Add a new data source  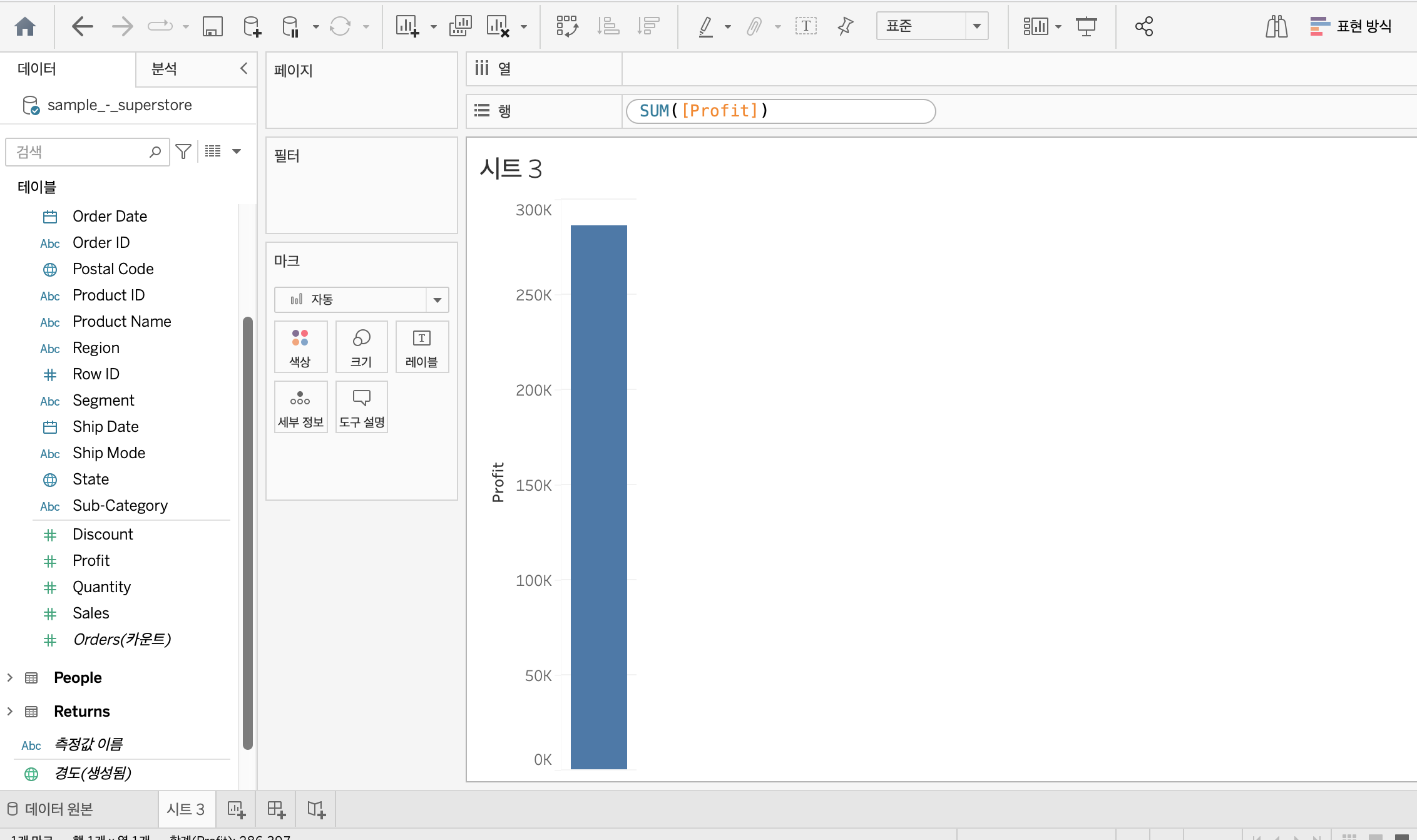[252, 26]
